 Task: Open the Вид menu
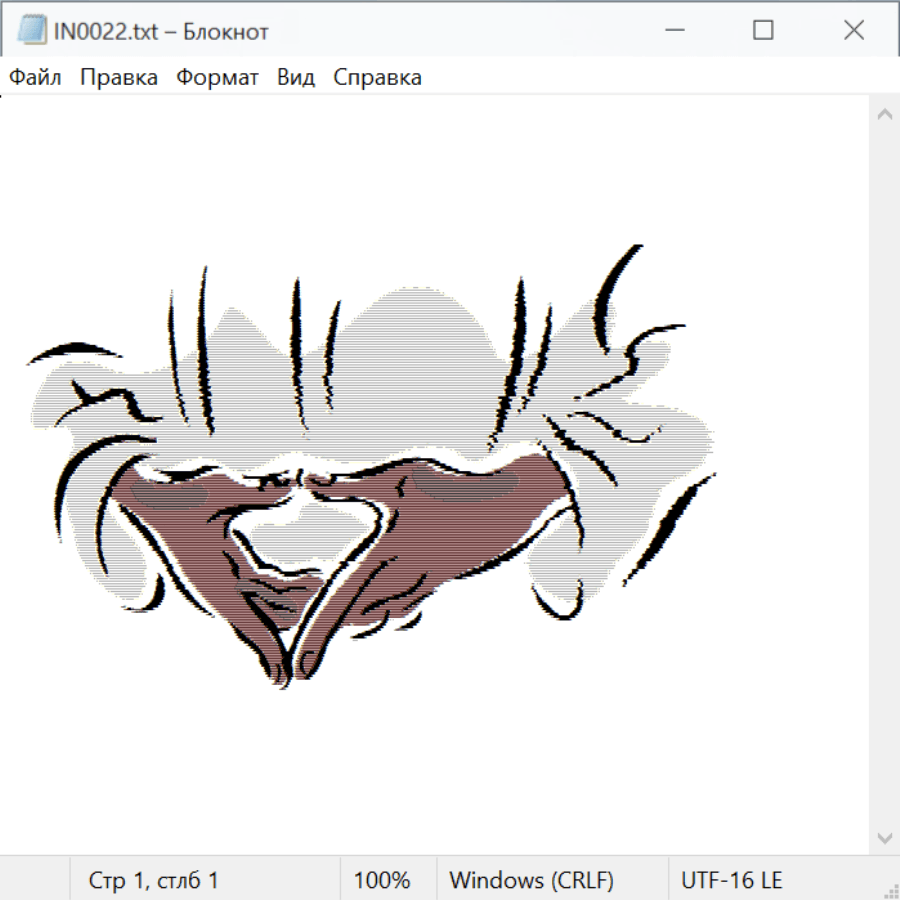pyautogui.click(x=295, y=78)
